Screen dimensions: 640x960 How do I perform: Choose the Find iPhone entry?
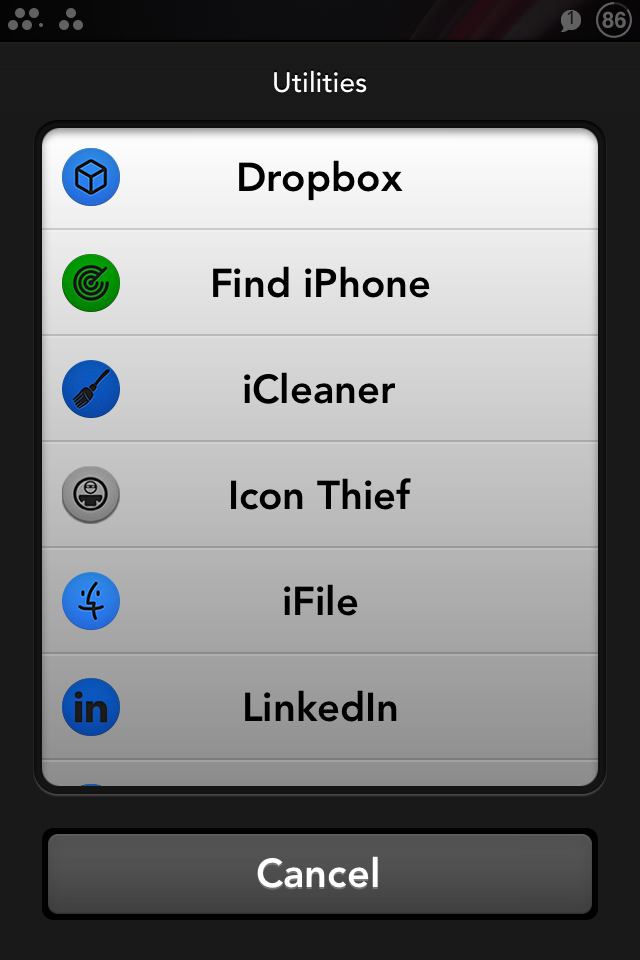[320, 283]
